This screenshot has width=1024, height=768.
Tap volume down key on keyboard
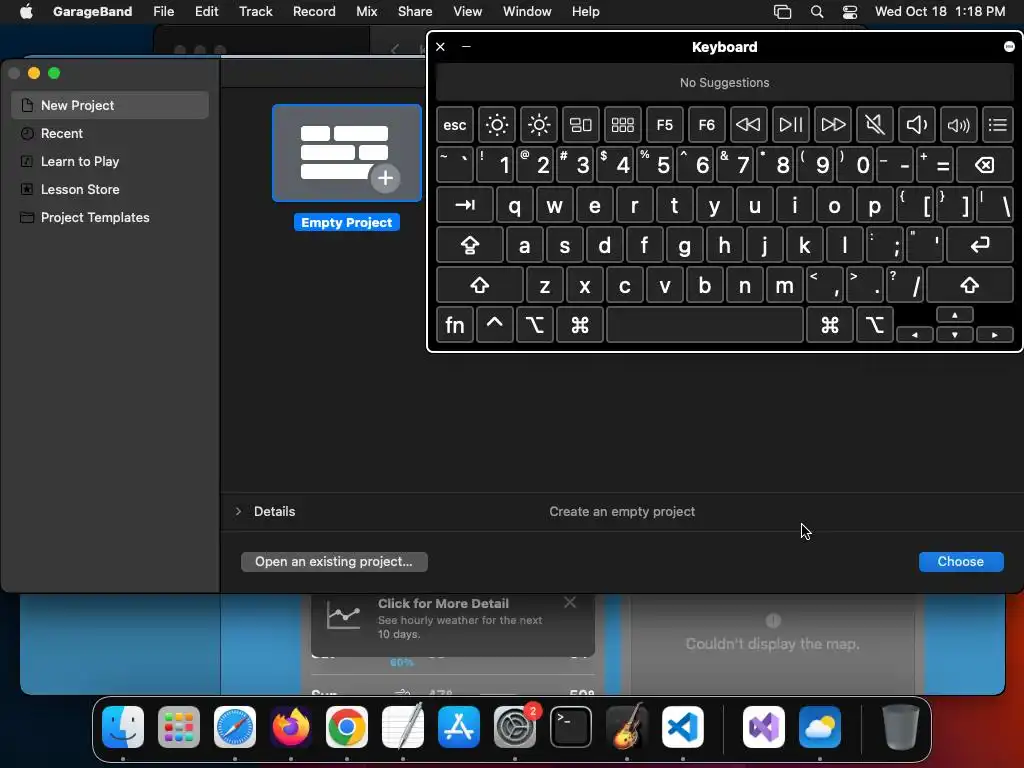pyautogui.click(x=917, y=125)
